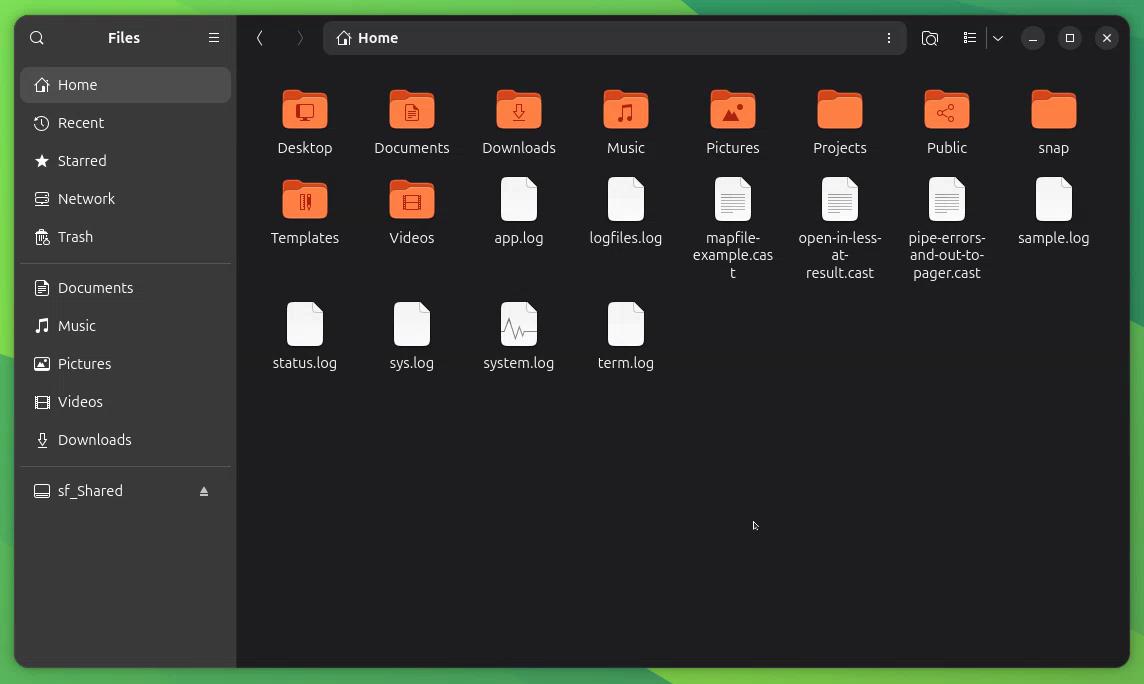Open Videos bookmark in sidebar

(x=125, y=401)
